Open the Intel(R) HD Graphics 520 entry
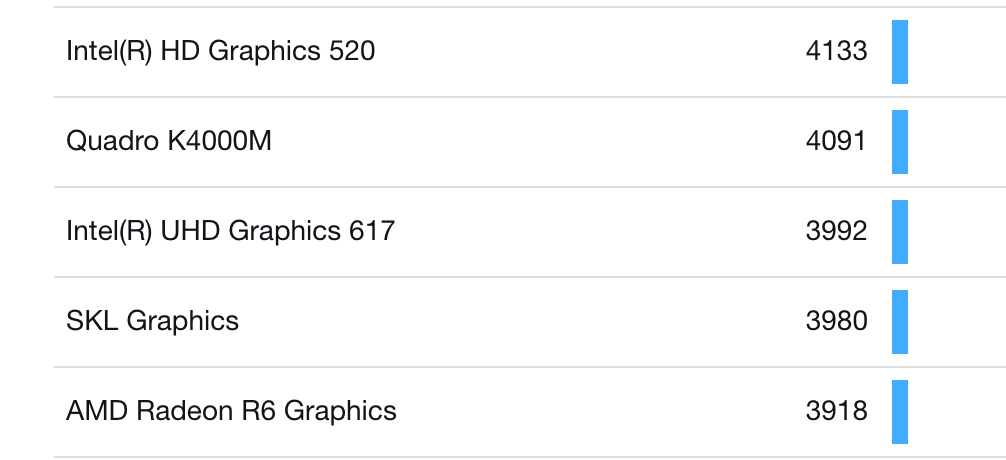 click(220, 51)
